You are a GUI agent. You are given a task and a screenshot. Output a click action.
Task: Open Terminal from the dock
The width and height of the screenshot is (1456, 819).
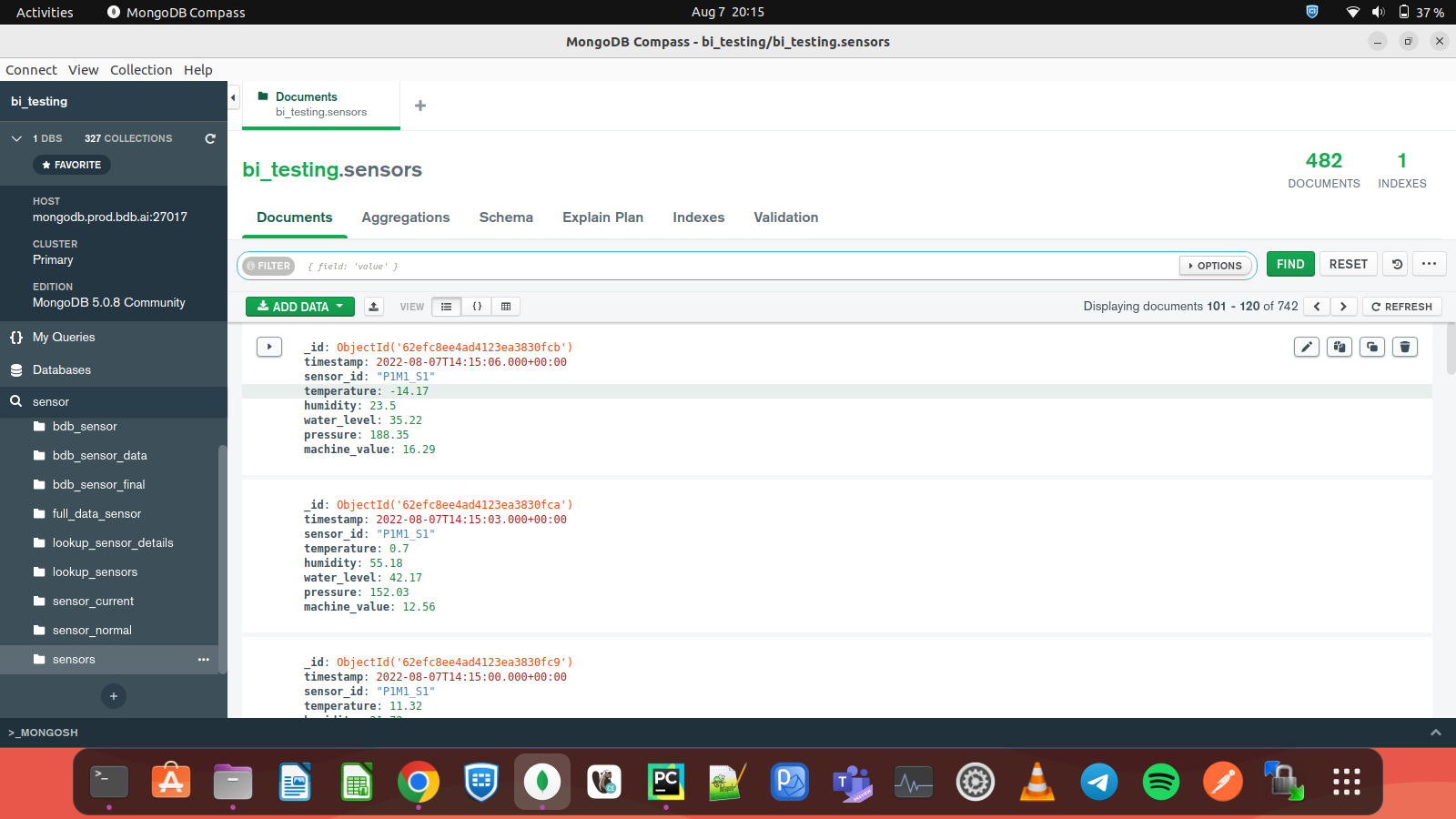point(109,782)
